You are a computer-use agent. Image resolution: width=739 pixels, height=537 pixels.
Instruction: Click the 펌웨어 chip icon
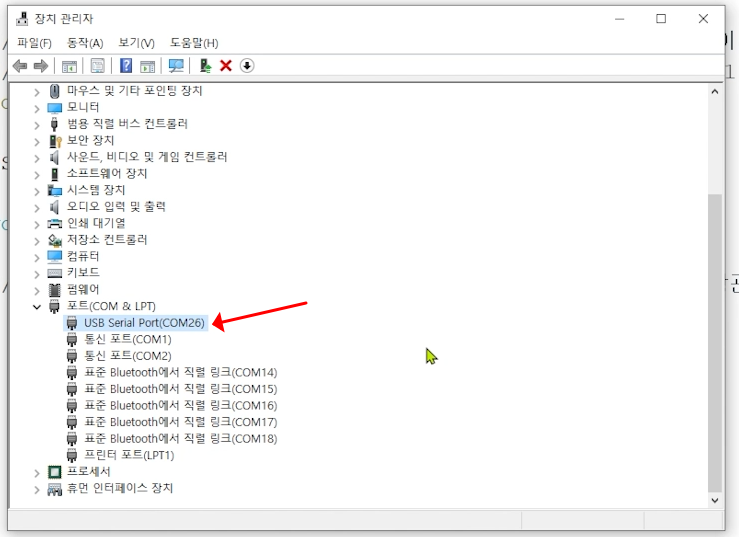click(x=55, y=289)
